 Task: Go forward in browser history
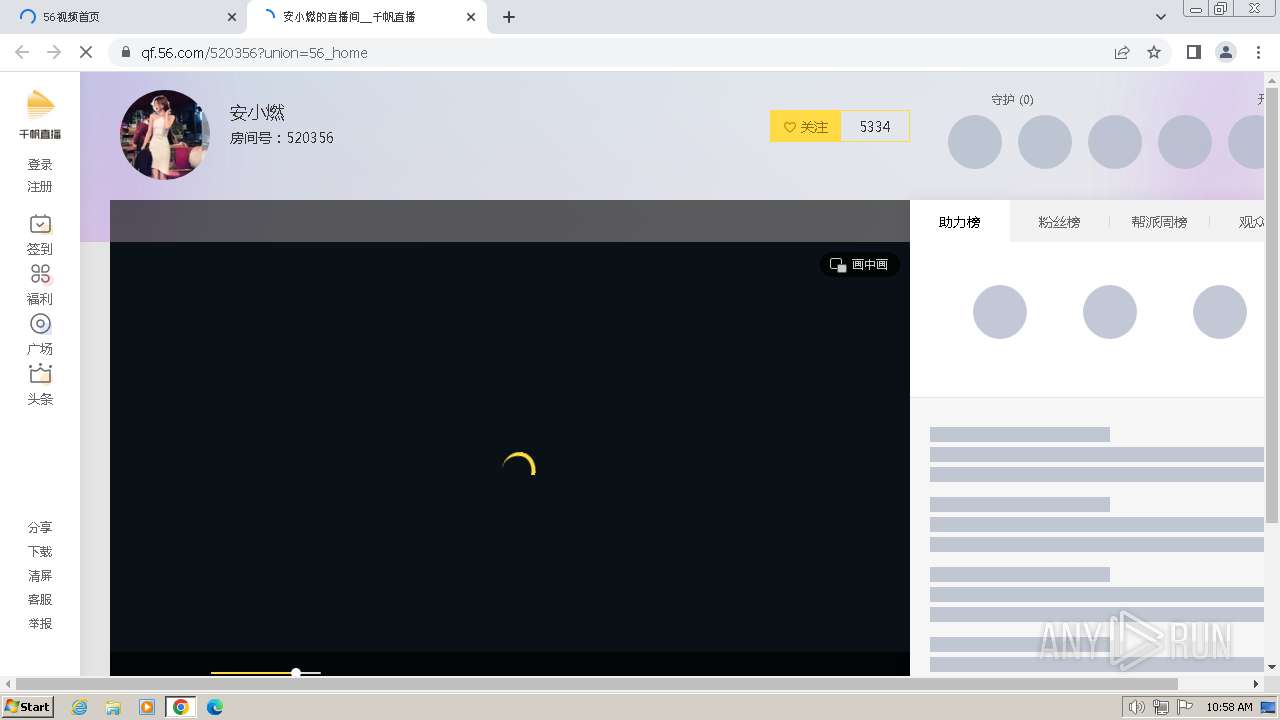[x=54, y=52]
